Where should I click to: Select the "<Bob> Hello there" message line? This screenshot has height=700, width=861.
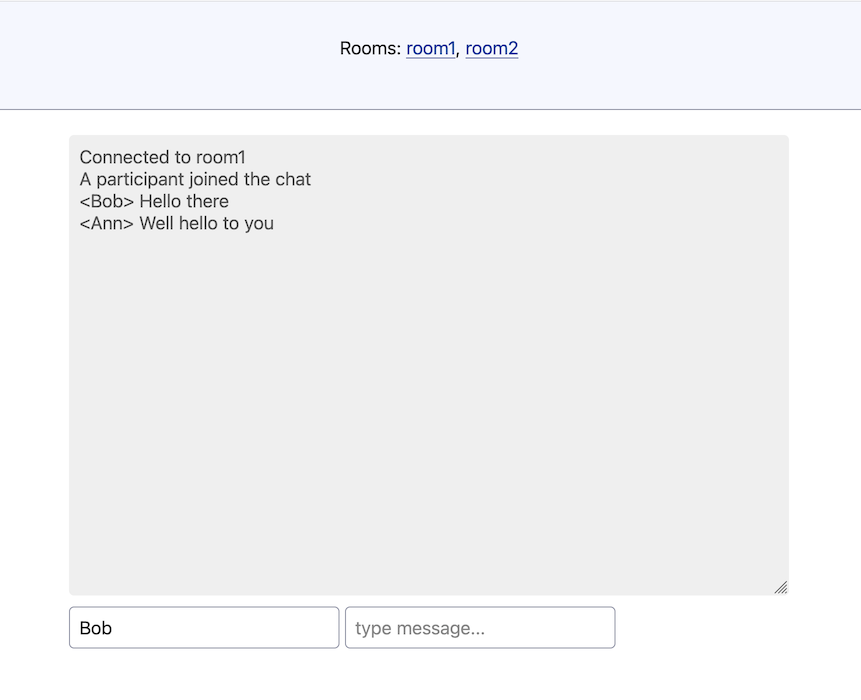click(x=154, y=201)
